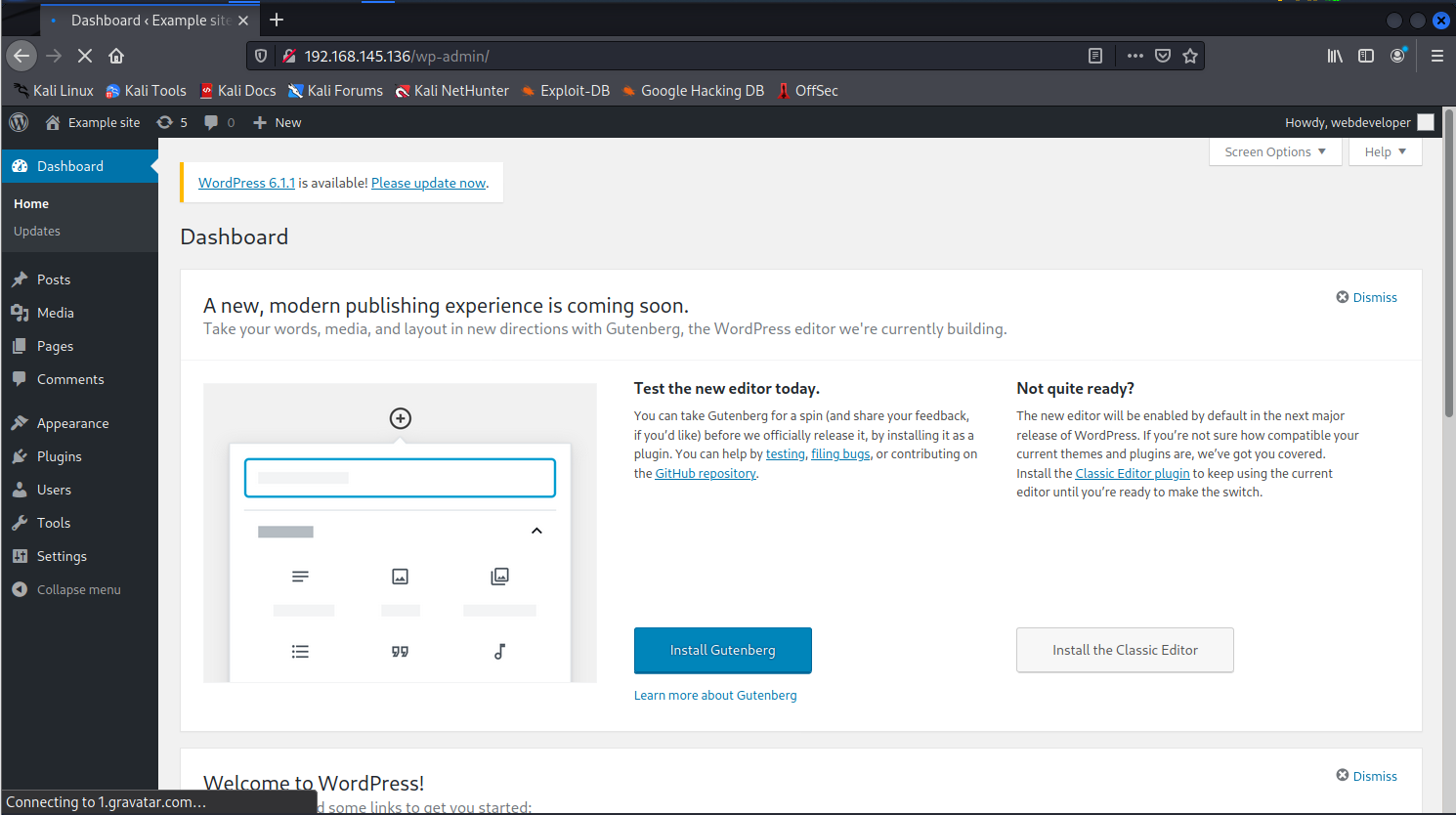
Task: Expand the Screen Options dropdown
Action: pos(1275,151)
